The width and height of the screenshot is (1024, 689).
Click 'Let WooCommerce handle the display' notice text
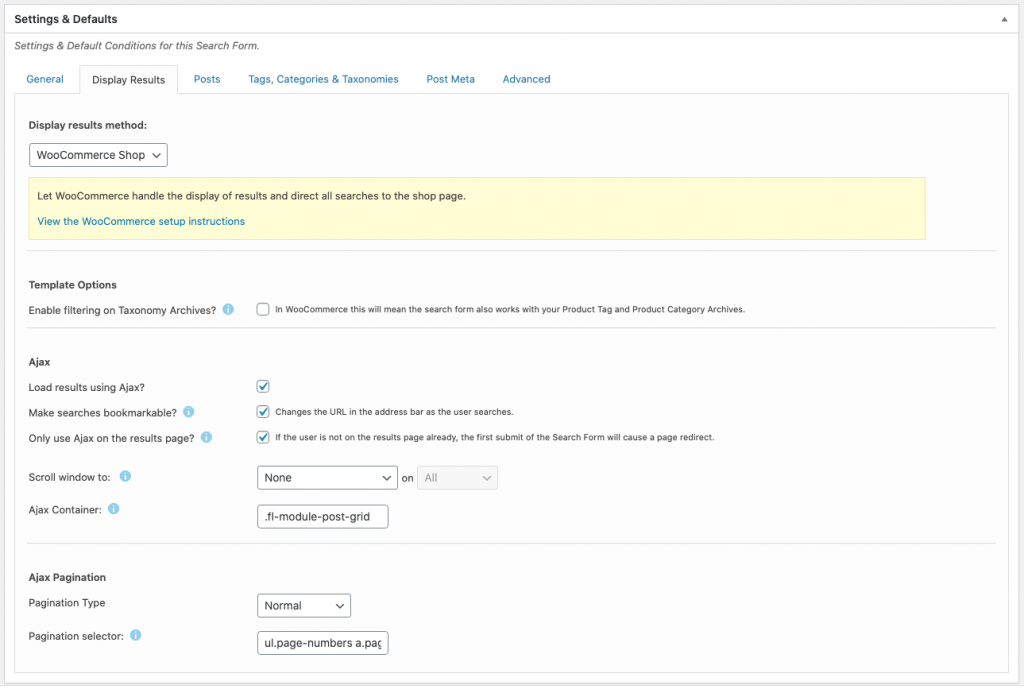tap(251, 196)
